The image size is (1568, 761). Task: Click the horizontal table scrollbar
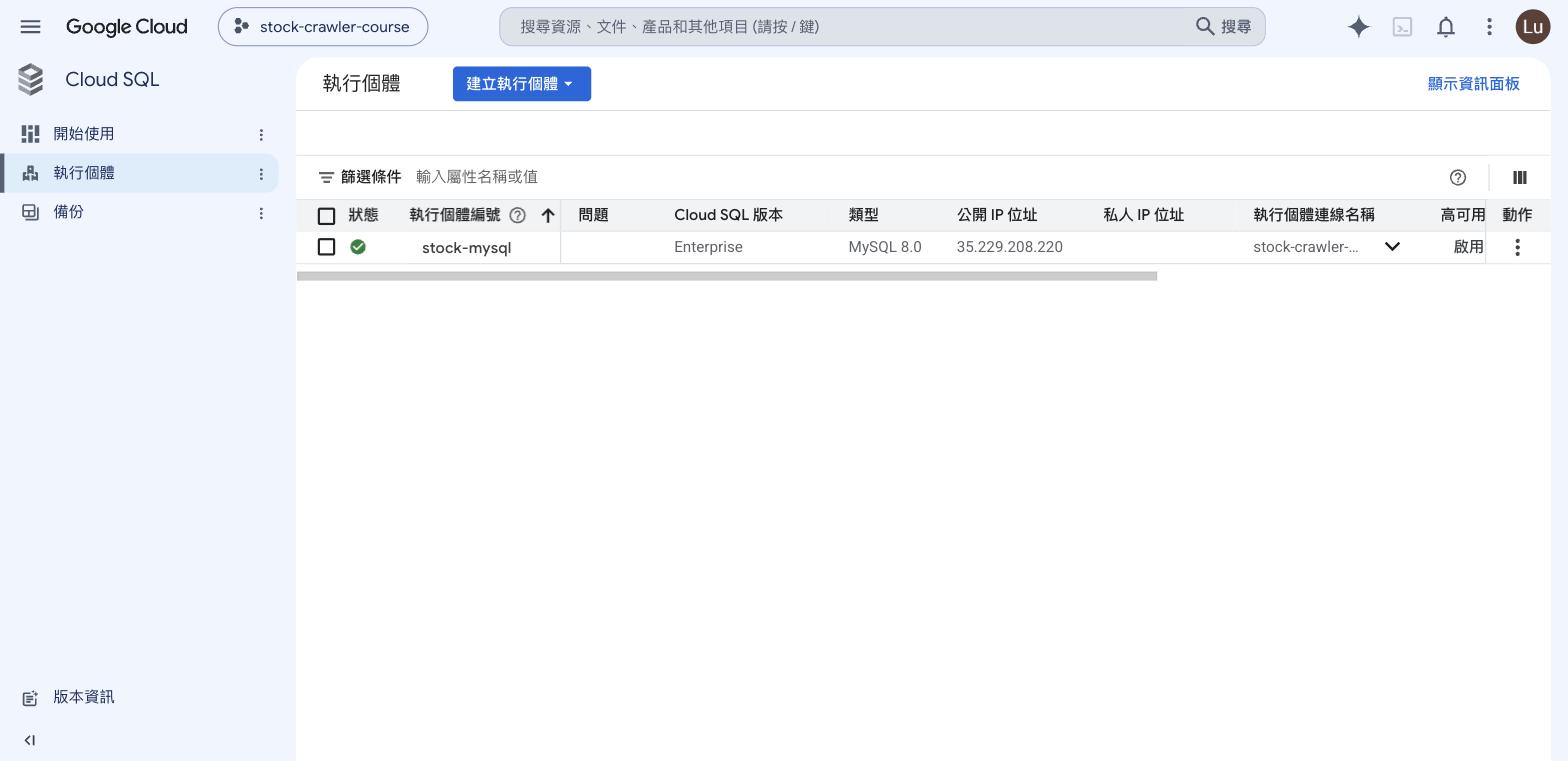coord(727,276)
